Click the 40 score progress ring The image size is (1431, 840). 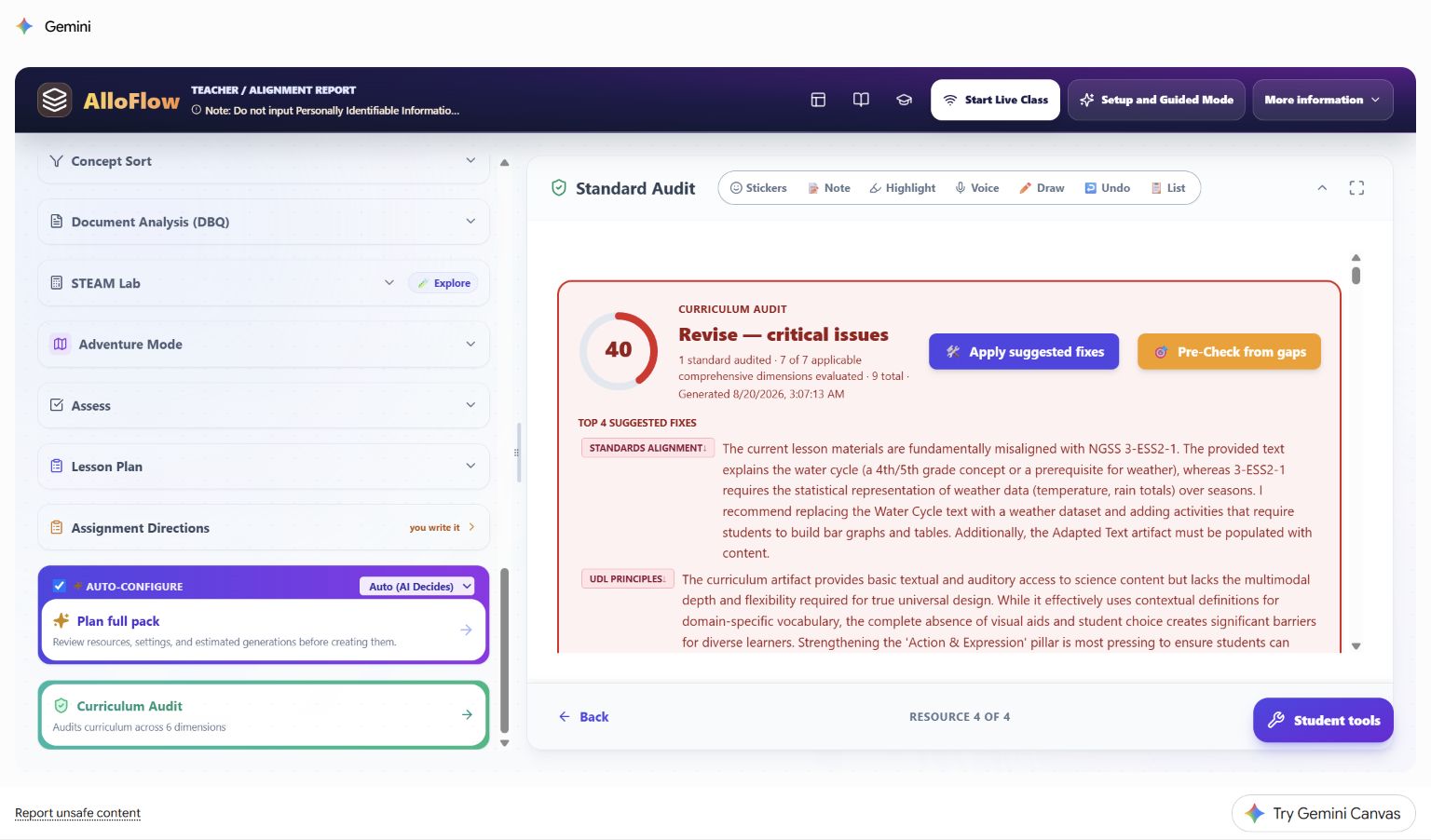coord(619,351)
